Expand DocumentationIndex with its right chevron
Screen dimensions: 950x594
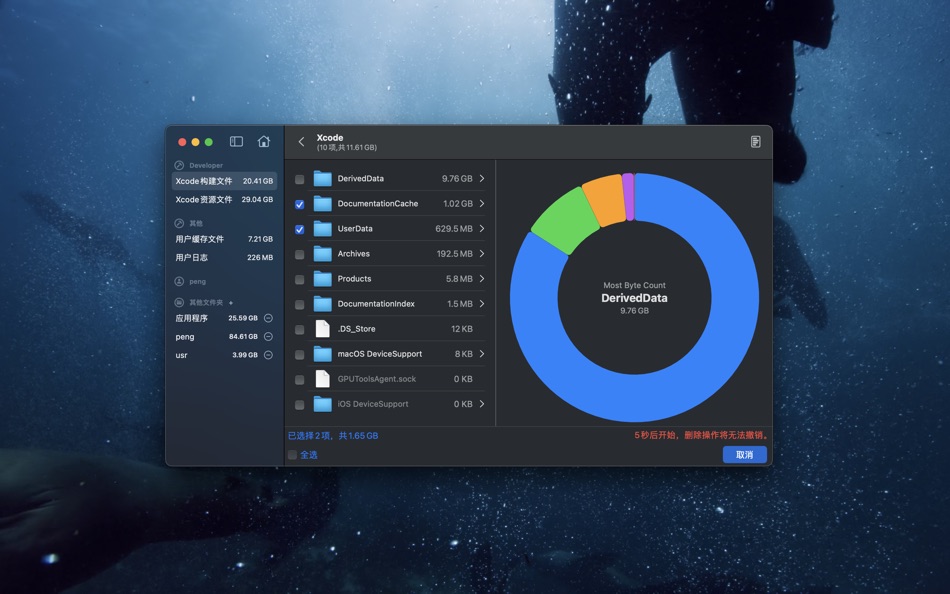point(482,304)
